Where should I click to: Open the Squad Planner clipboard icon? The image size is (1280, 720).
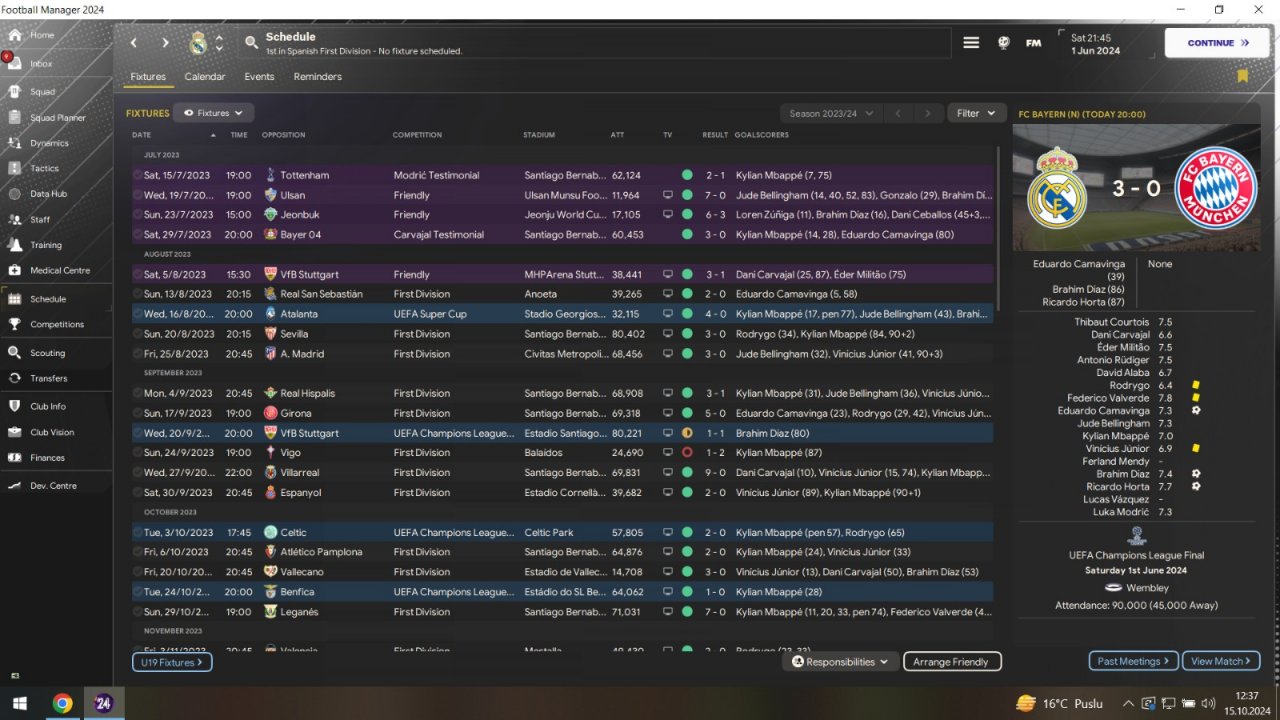point(14,117)
